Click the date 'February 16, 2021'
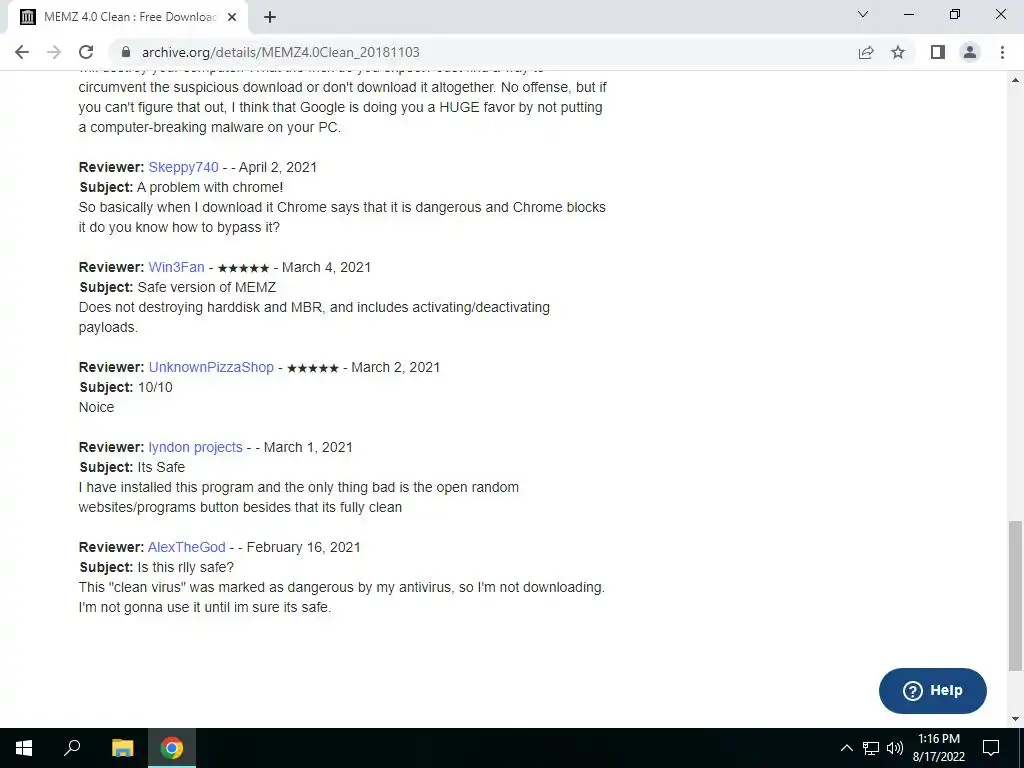This screenshot has width=1024, height=768. coord(304,547)
